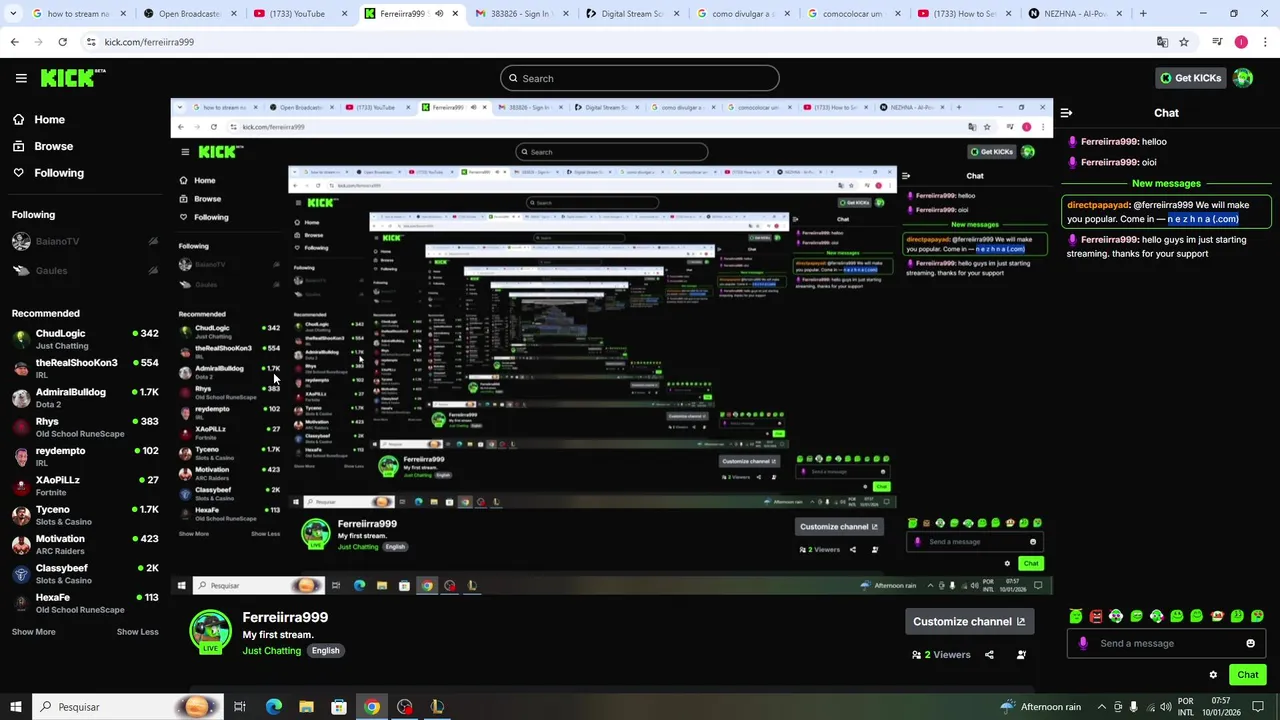Open the emoji picker in the message box
The height and width of the screenshot is (720, 1280).
coord(1250,643)
